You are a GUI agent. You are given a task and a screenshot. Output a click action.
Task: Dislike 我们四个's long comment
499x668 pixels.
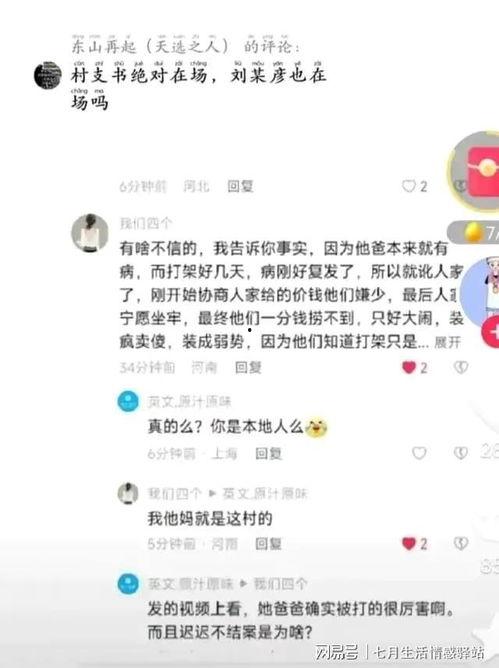coord(461,367)
